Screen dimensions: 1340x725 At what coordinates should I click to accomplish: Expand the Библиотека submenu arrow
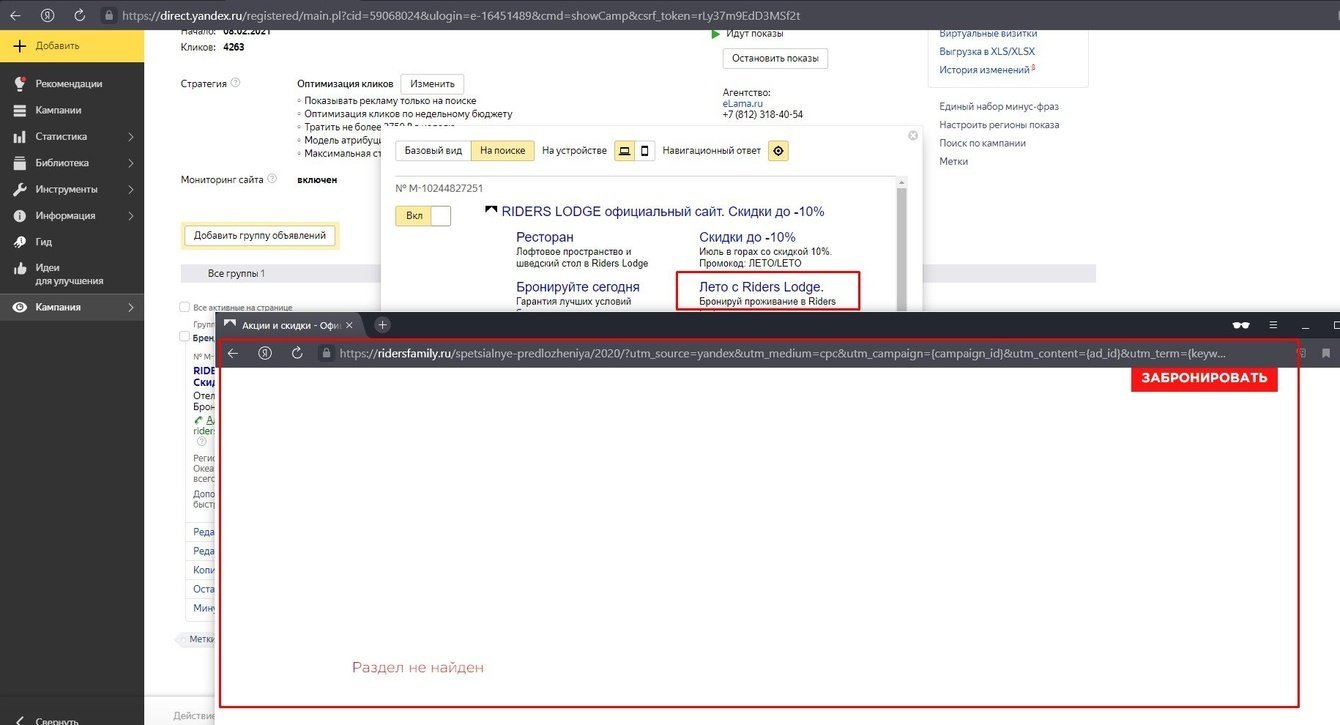(131, 163)
